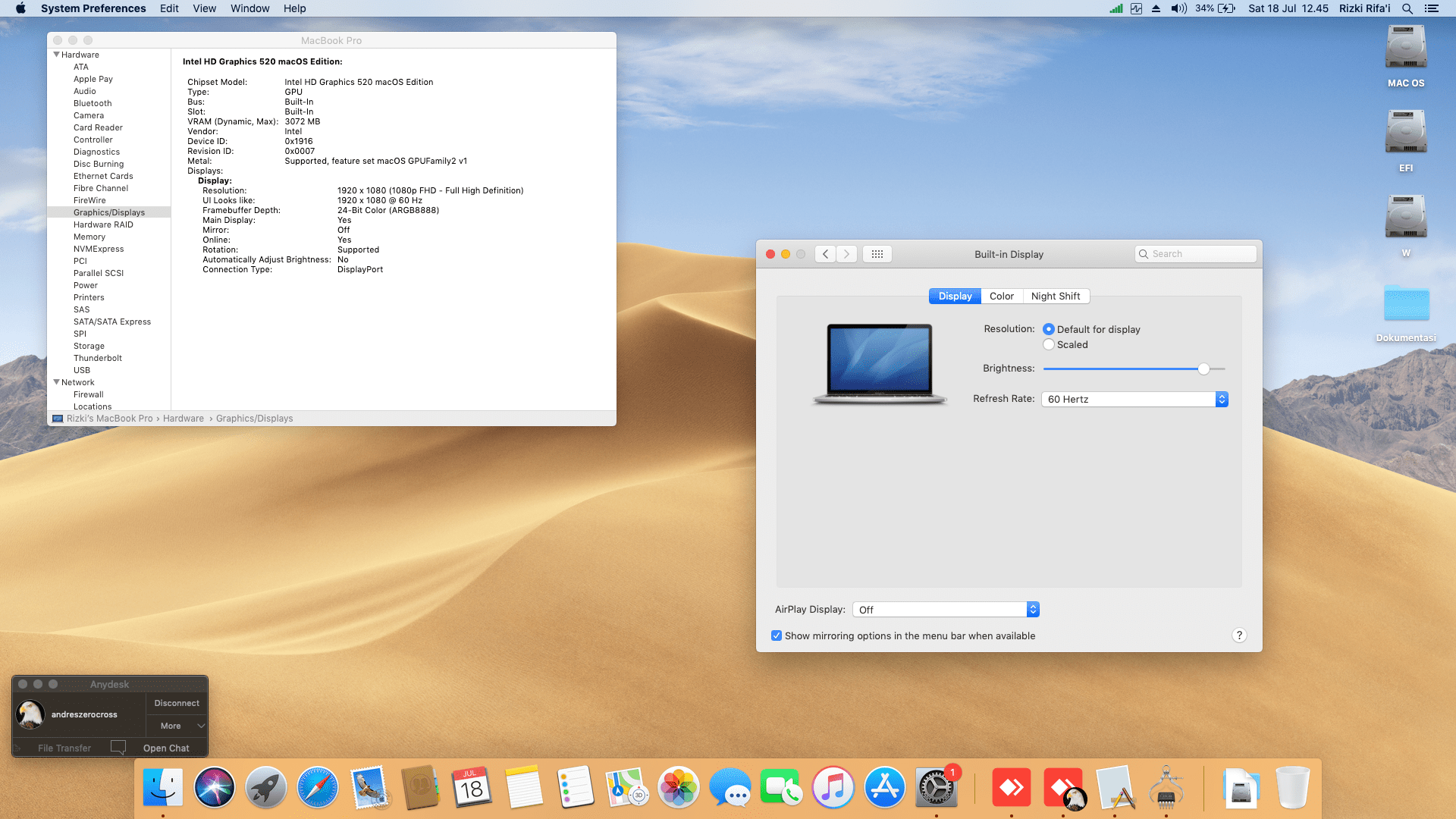Launch the Photos app from the dock

tap(678, 788)
